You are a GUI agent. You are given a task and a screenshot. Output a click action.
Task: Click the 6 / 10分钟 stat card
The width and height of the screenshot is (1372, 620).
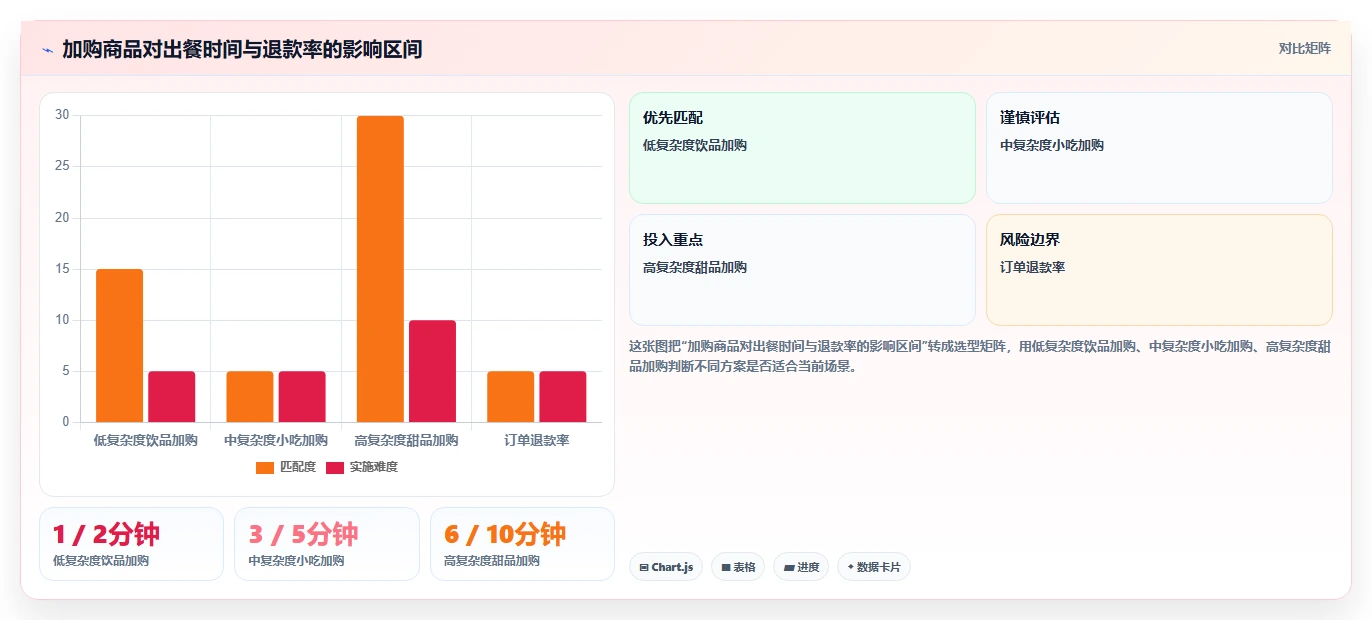tap(522, 543)
